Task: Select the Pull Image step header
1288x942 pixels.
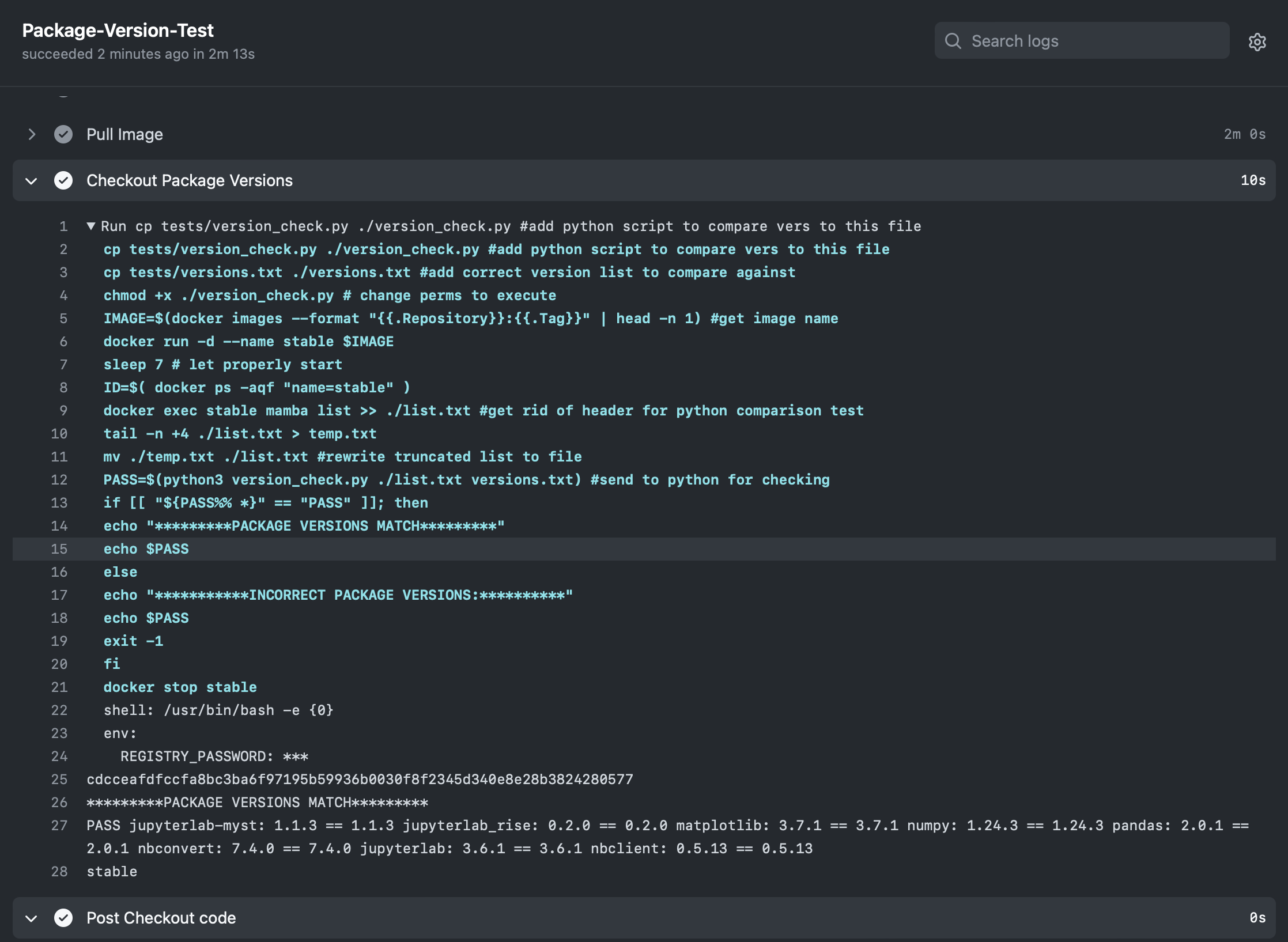Action: [124, 134]
